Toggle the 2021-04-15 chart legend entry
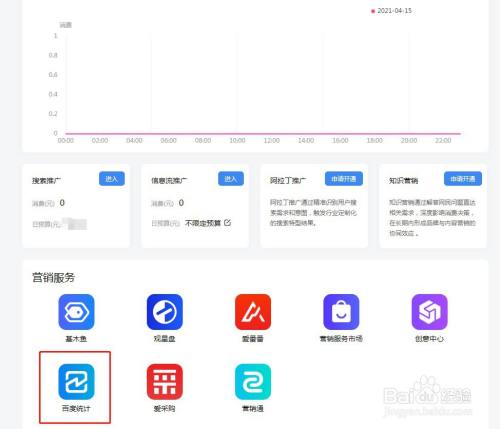 click(x=392, y=11)
